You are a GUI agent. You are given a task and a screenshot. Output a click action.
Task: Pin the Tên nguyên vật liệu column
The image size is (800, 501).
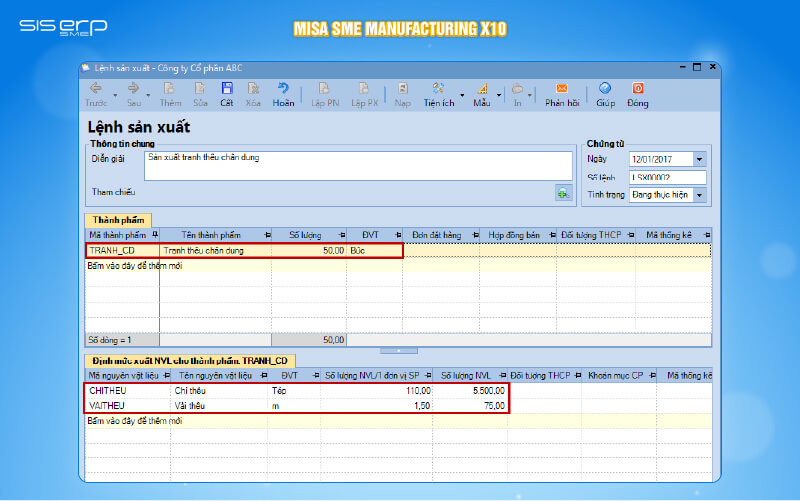[x=264, y=375]
